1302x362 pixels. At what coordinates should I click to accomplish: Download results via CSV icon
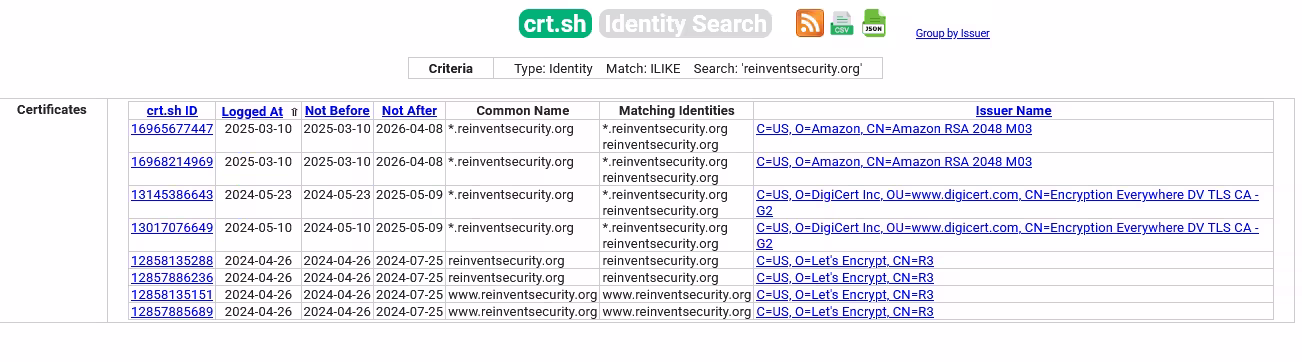tap(842, 23)
